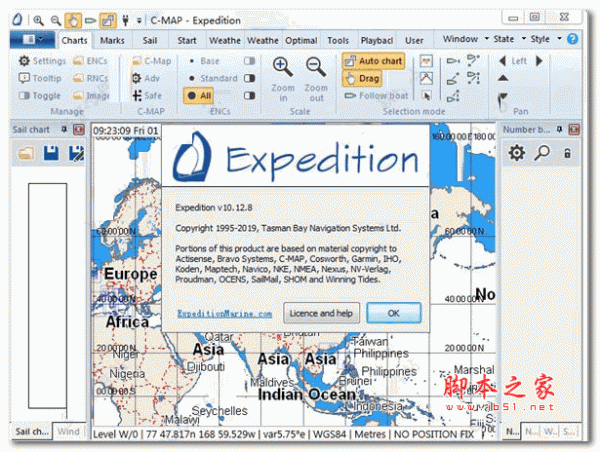
Task: Flip the toggle switch beside Base
Action: [249, 61]
